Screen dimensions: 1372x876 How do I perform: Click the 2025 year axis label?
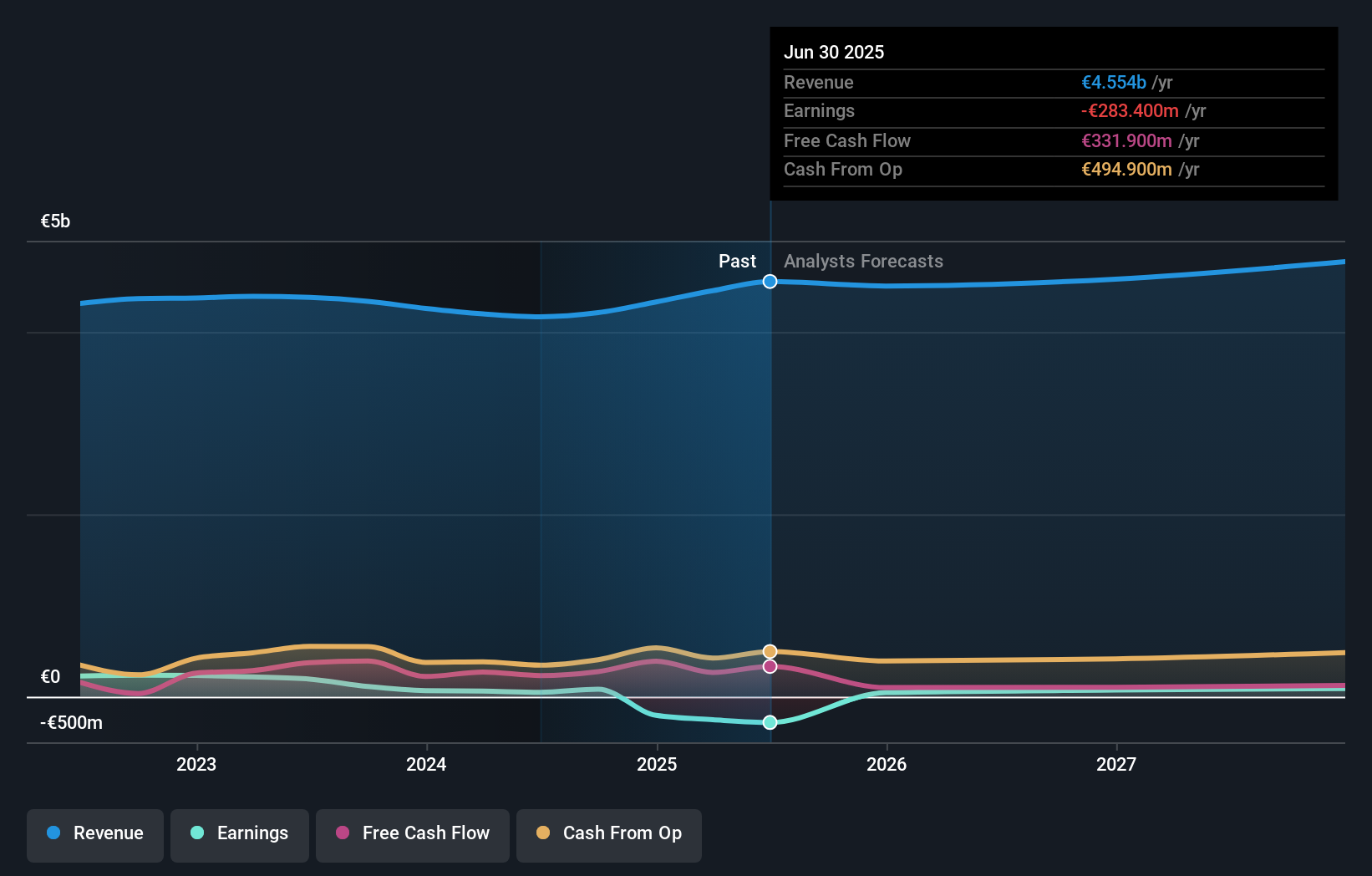[x=657, y=763]
